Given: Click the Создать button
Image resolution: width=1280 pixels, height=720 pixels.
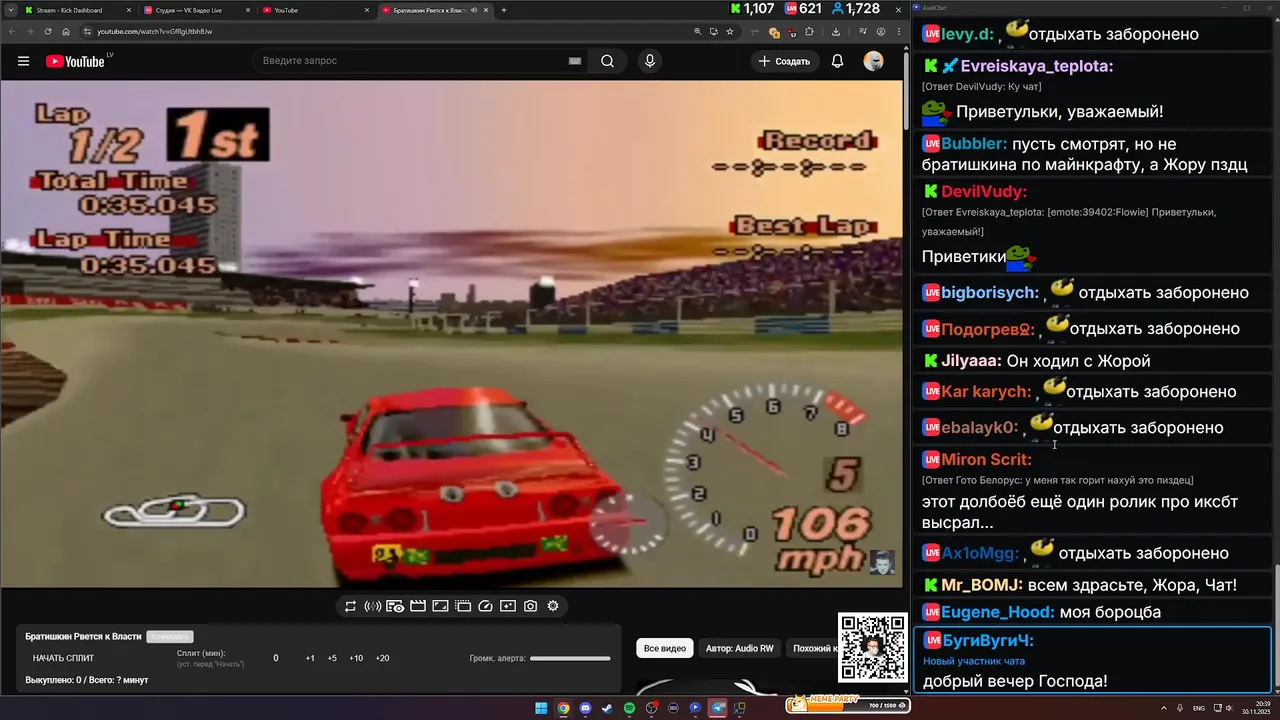Looking at the screenshot, I should click(784, 61).
